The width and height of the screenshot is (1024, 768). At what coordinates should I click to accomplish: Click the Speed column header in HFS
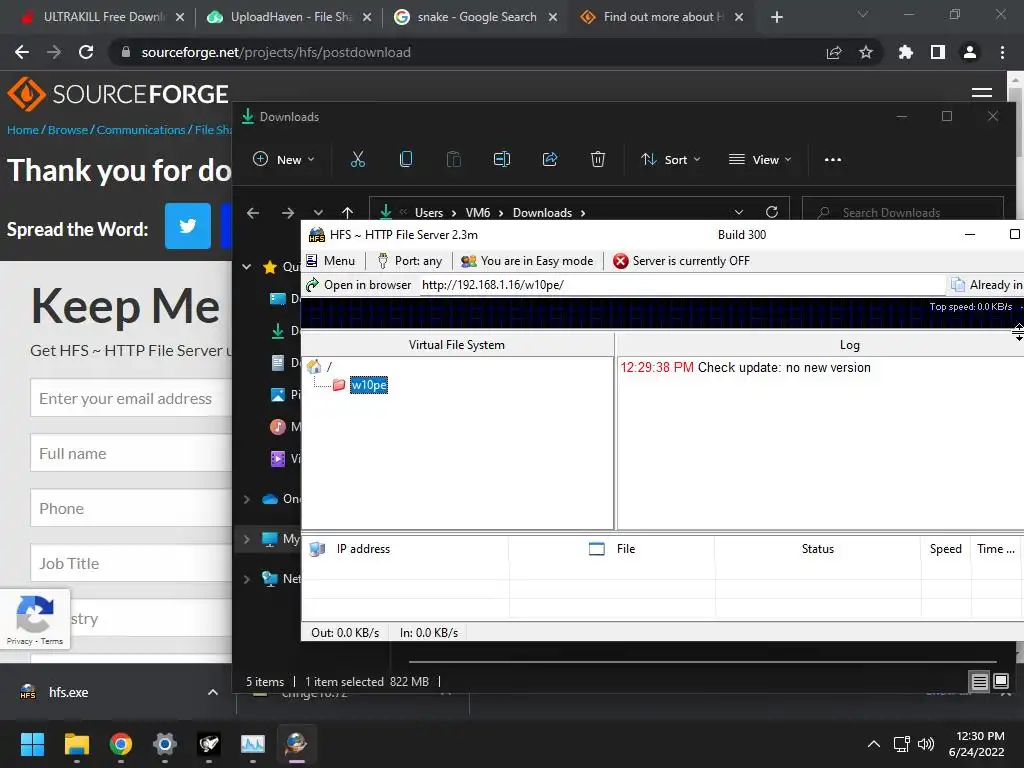pyautogui.click(x=946, y=549)
